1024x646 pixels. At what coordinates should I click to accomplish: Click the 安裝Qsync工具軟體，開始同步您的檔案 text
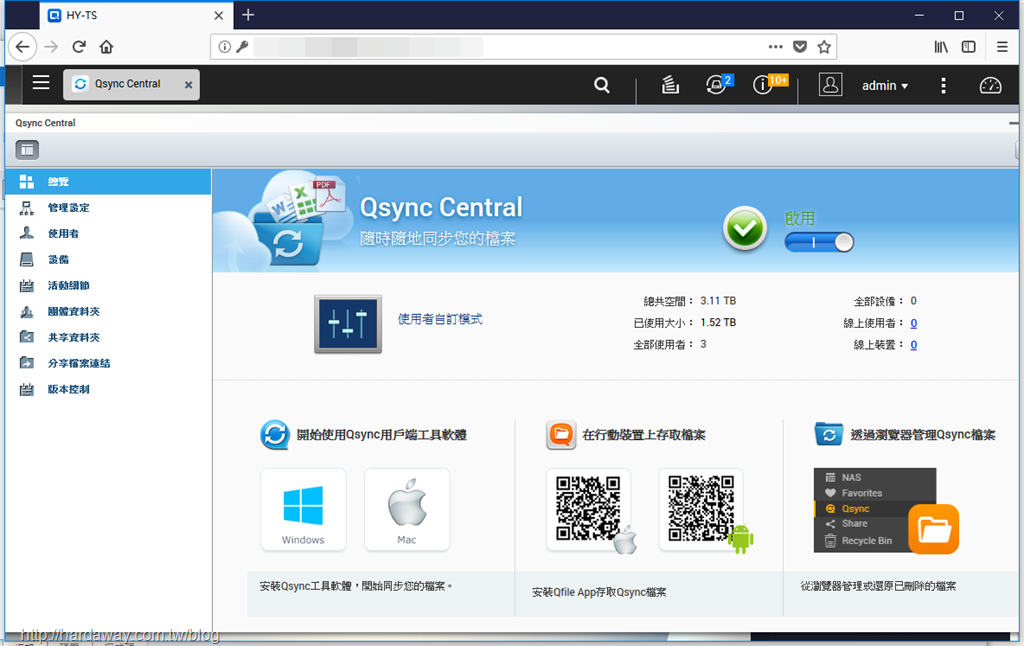click(x=356, y=587)
